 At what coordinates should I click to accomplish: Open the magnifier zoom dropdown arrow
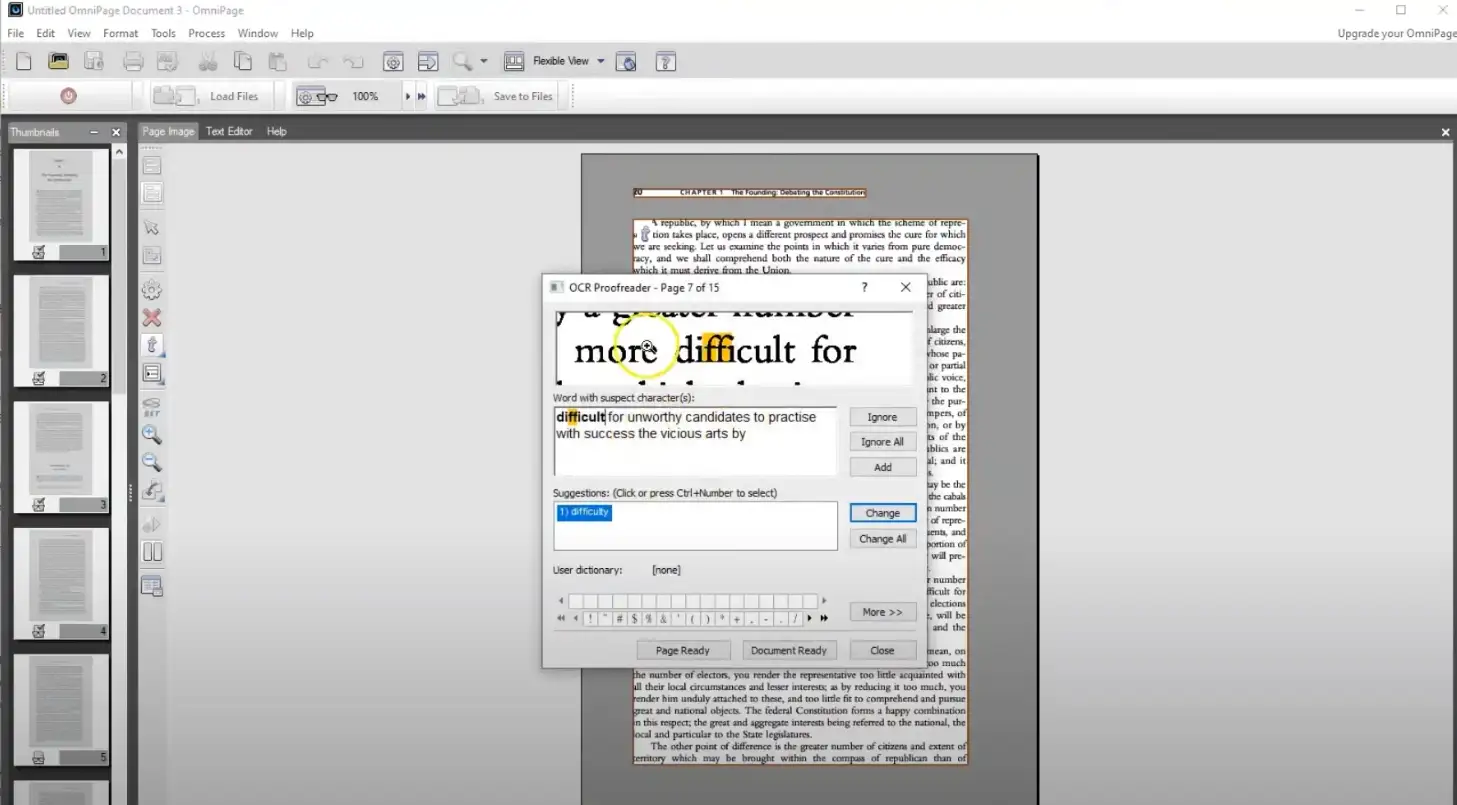click(x=484, y=61)
